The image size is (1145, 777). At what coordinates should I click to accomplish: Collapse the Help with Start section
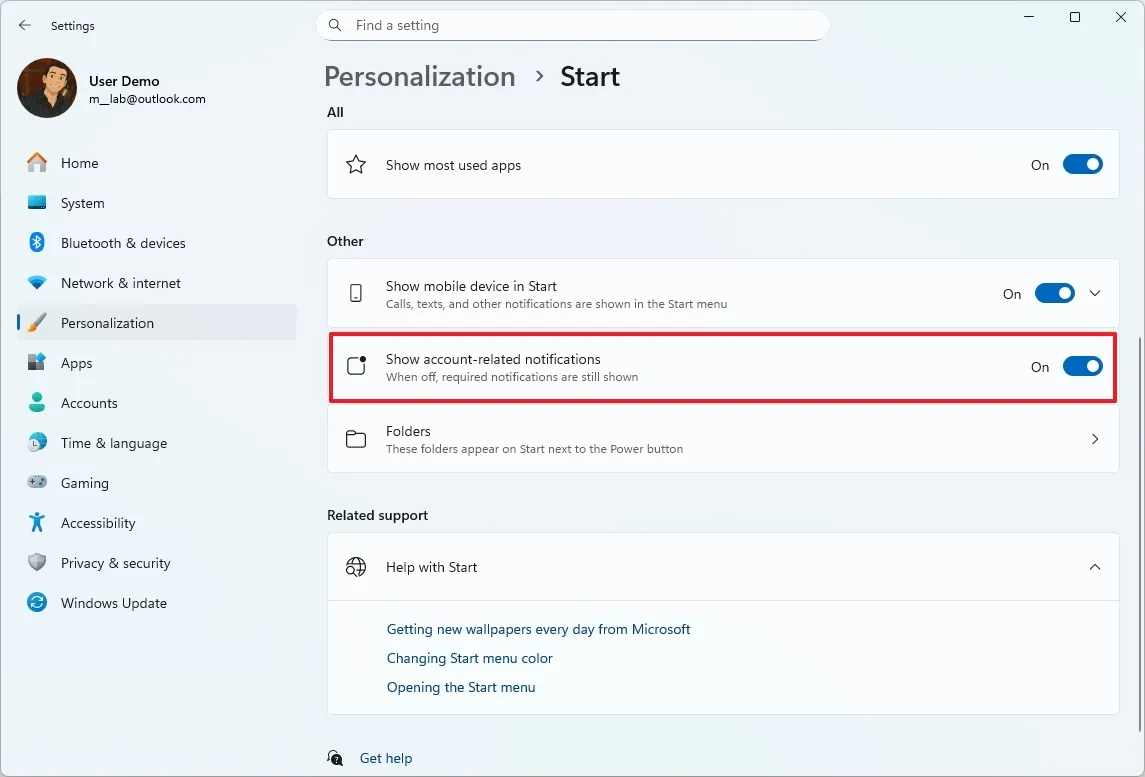1095,567
